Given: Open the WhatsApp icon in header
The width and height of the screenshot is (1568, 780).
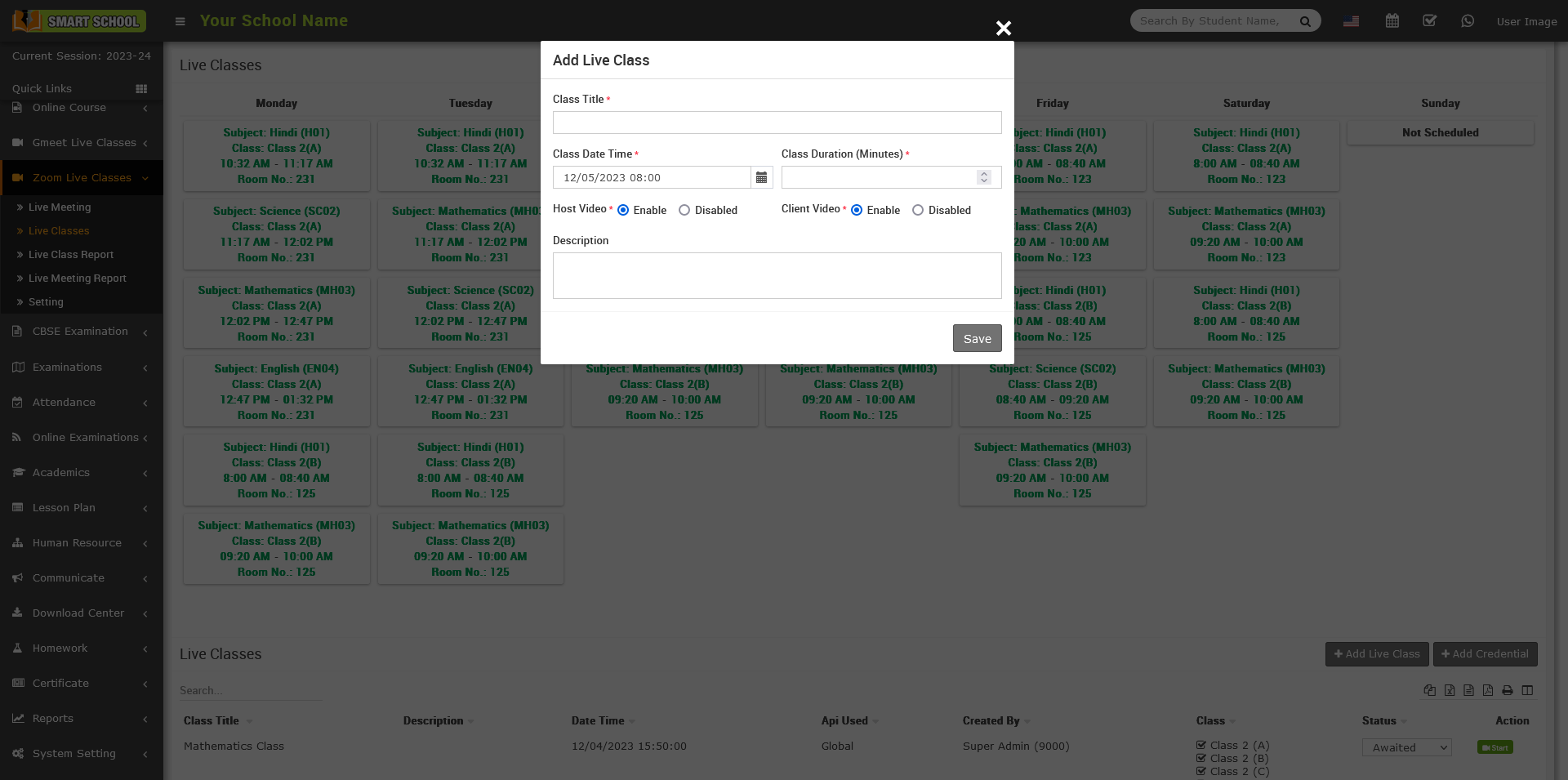Looking at the screenshot, I should click(1468, 21).
